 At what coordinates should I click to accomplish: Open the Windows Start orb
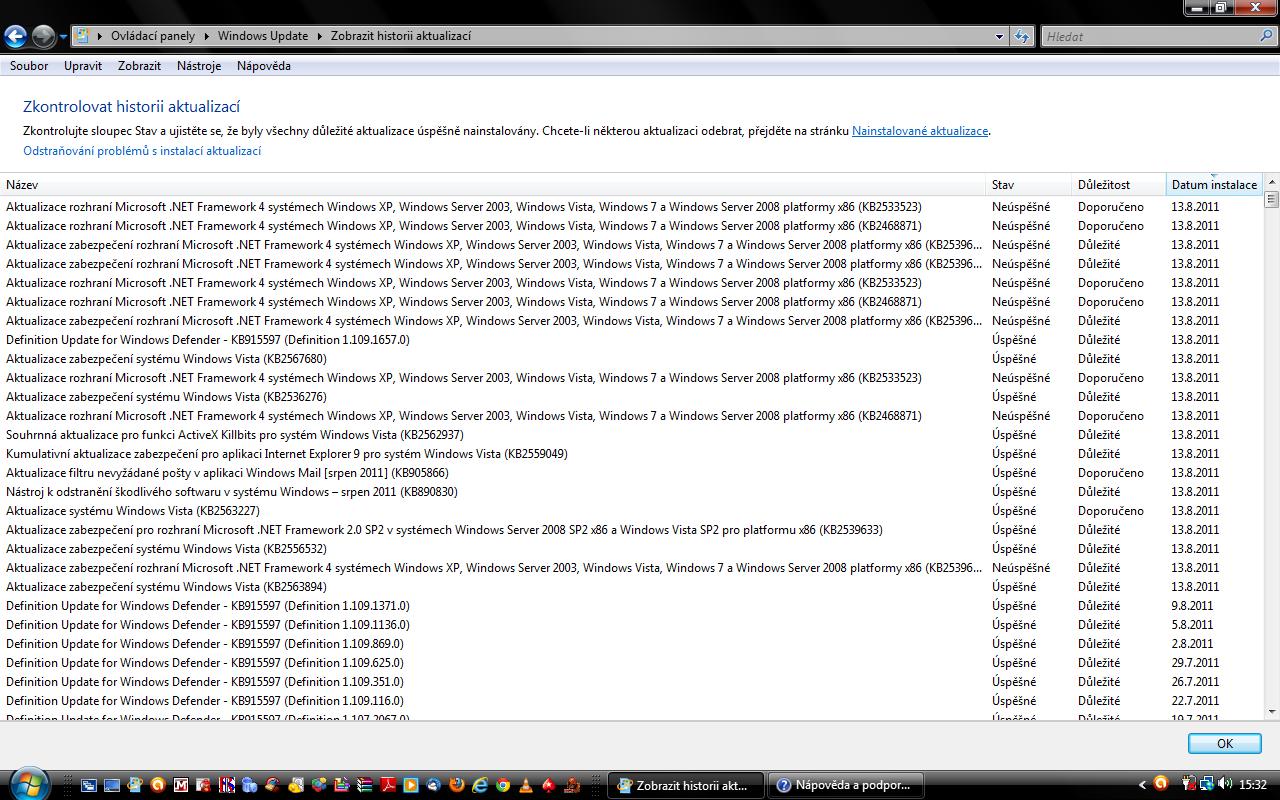27,782
